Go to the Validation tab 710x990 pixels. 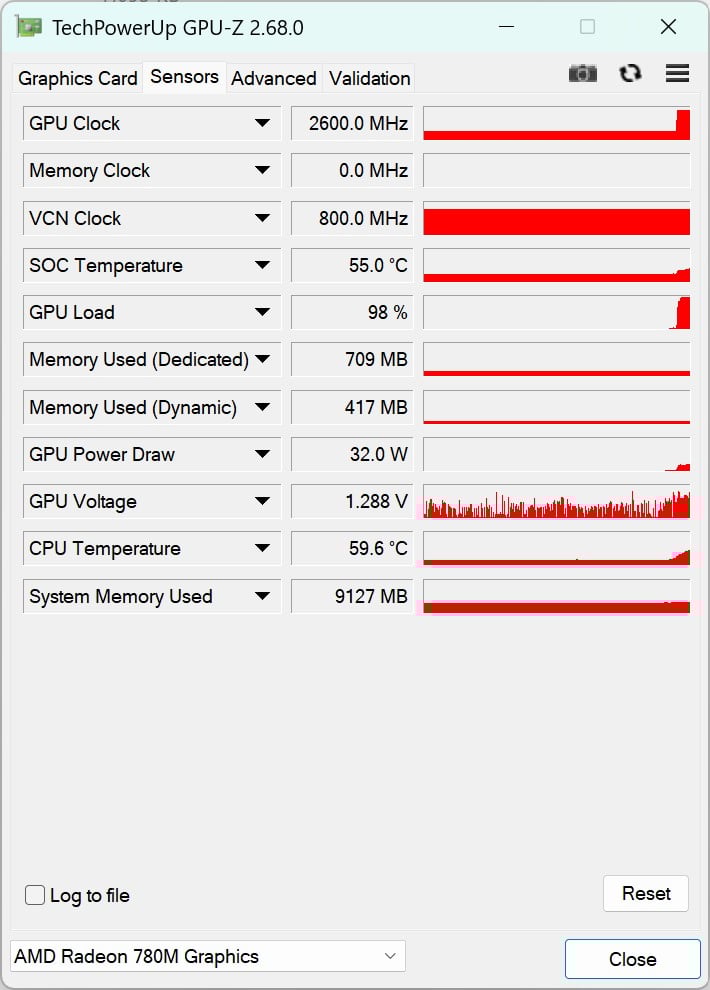click(x=369, y=78)
